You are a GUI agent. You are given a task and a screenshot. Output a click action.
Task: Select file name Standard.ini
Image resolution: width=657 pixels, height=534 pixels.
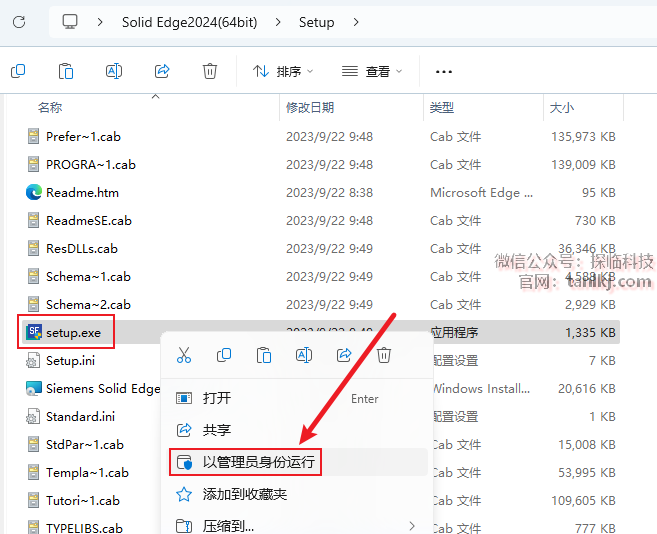80,417
